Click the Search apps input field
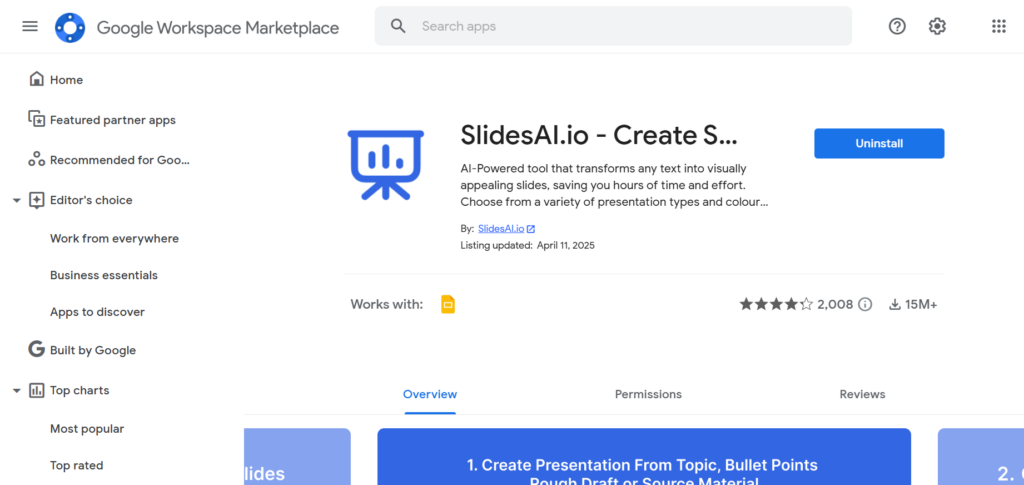The image size is (1024, 485). pos(630,26)
